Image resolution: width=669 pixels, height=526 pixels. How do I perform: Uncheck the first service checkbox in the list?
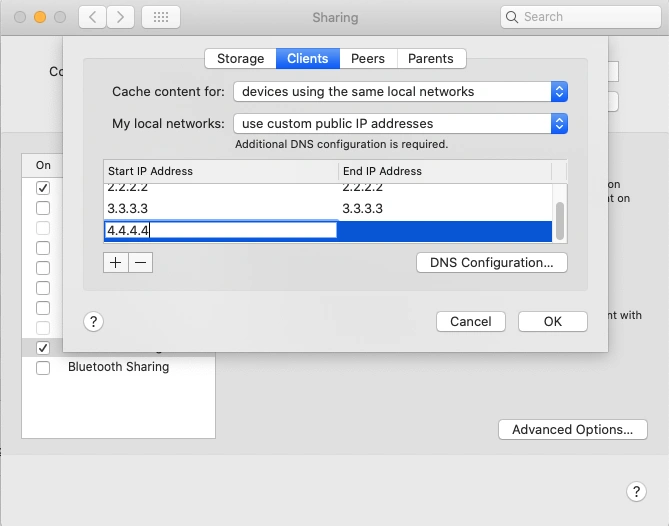(x=43, y=188)
